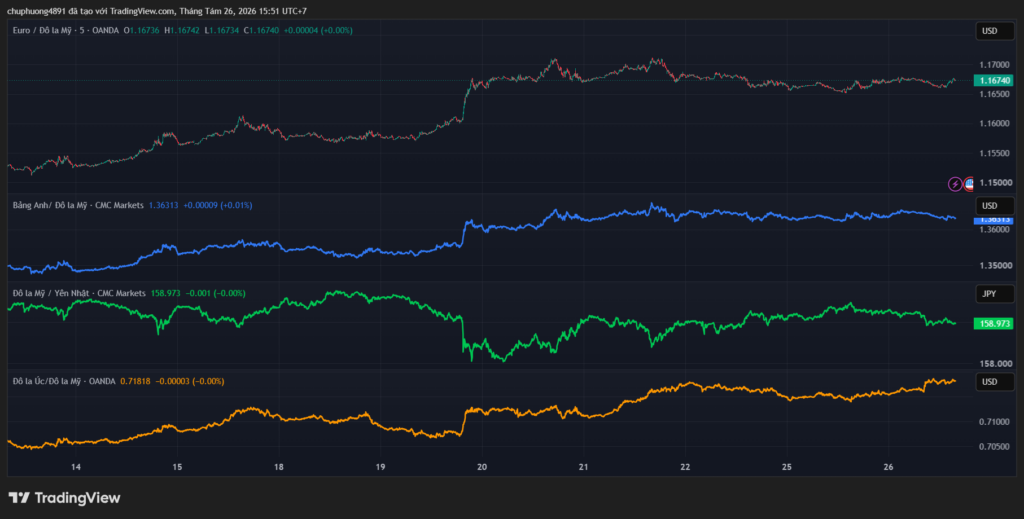Click the green 158.973 price label
Screen dimensions: 1024x519
pos(993,323)
